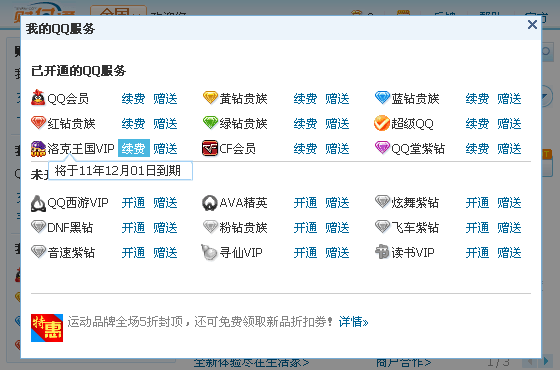Activate 飞车紫钻 with 开通

pyautogui.click(x=478, y=228)
